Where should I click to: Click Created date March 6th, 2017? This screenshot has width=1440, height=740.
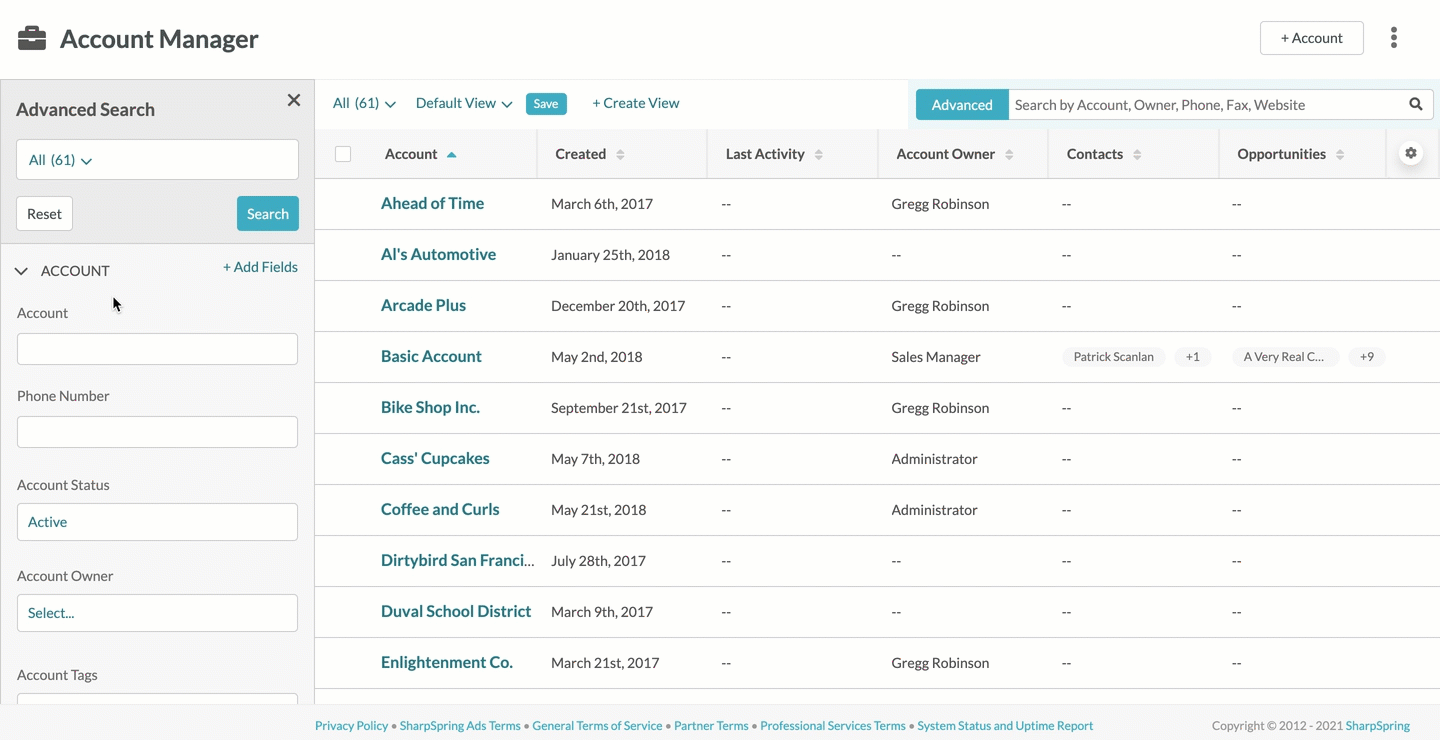(x=602, y=204)
